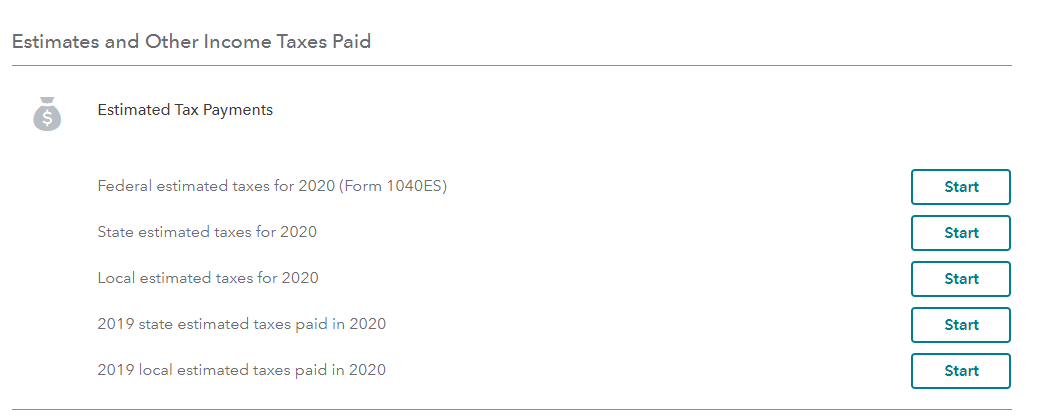This screenshot has width=1048, height=420.
Task: Click the 2019 state estimated taxes paid text
Action: click(241, 324)
